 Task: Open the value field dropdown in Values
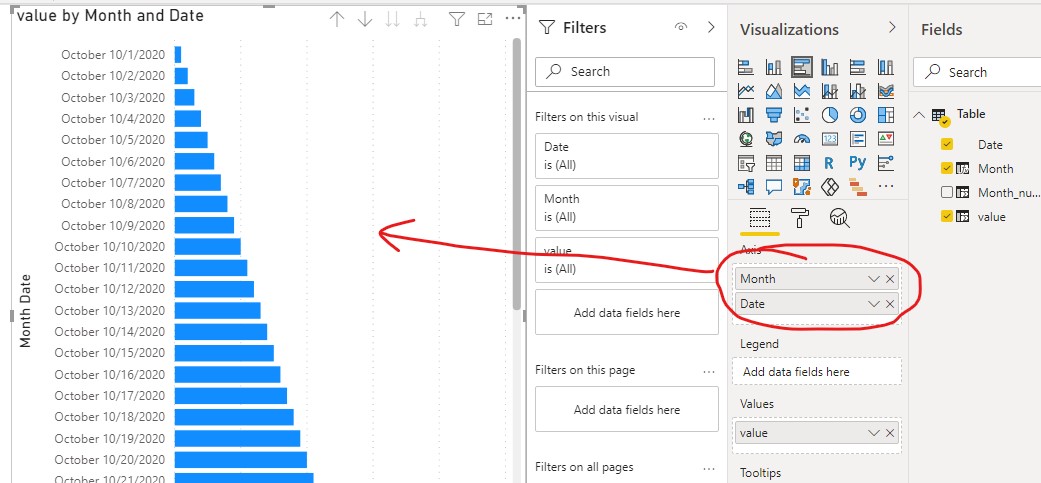(874, 433)
